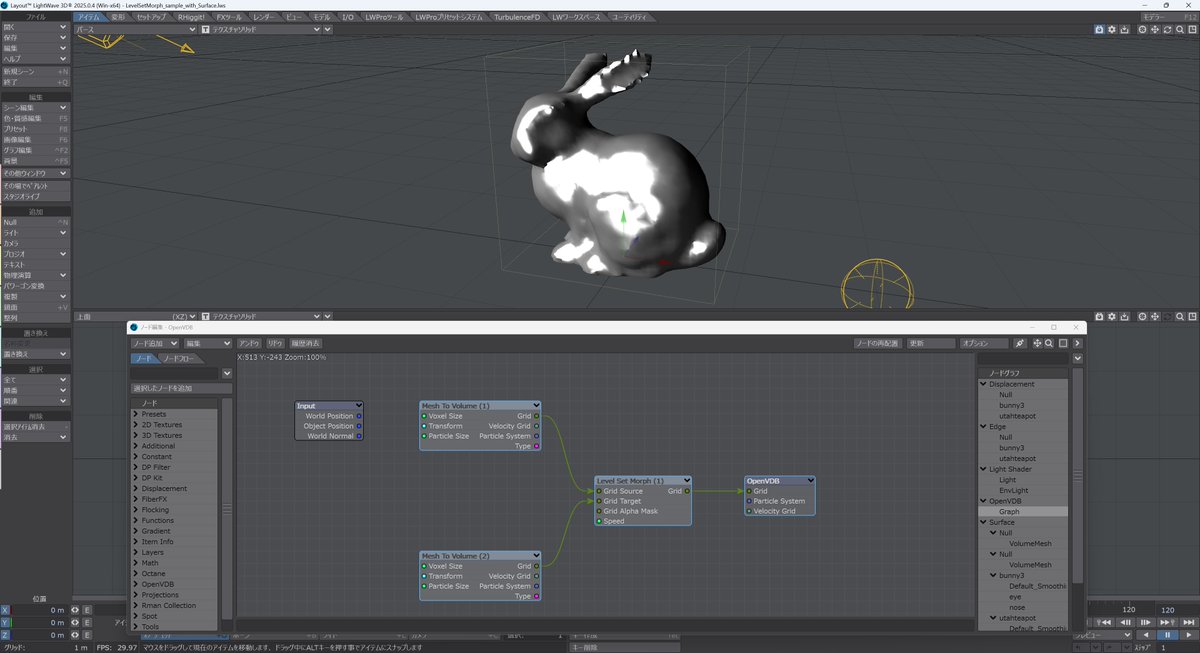
Task: Maximize the perspective viewport with the layout icon
Action: pyautogui.click(x=1192, y=30)
